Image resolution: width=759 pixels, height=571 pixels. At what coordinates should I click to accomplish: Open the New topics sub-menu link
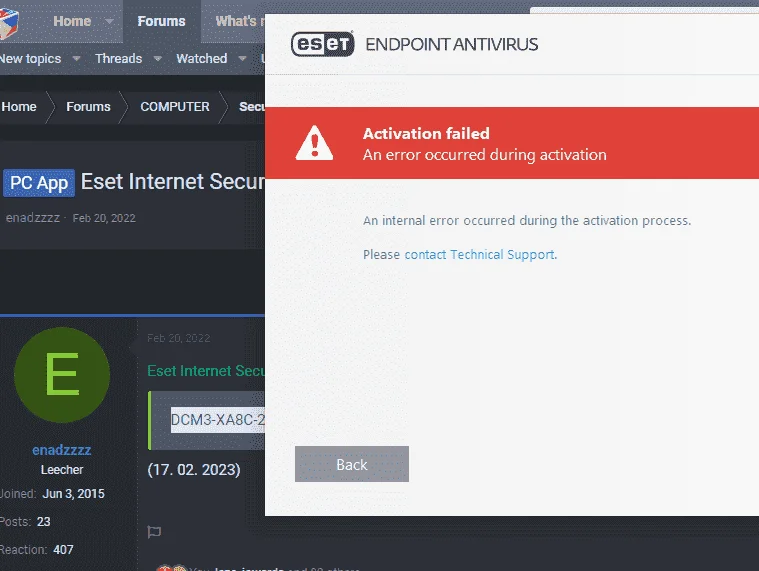pyautogui.click(x=30, y=59)
